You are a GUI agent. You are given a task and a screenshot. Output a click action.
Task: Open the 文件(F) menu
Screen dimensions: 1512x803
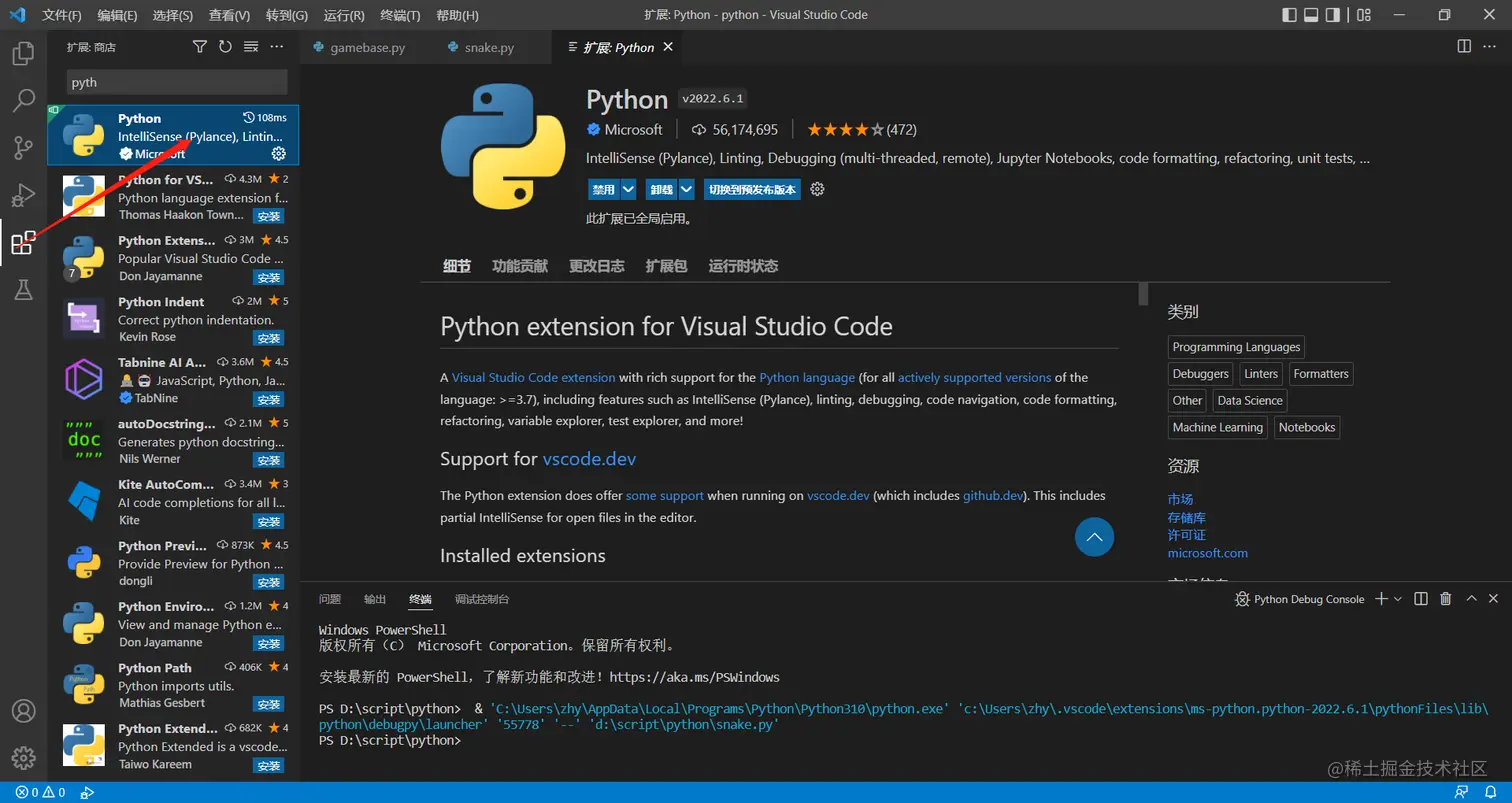click(62, 15)
